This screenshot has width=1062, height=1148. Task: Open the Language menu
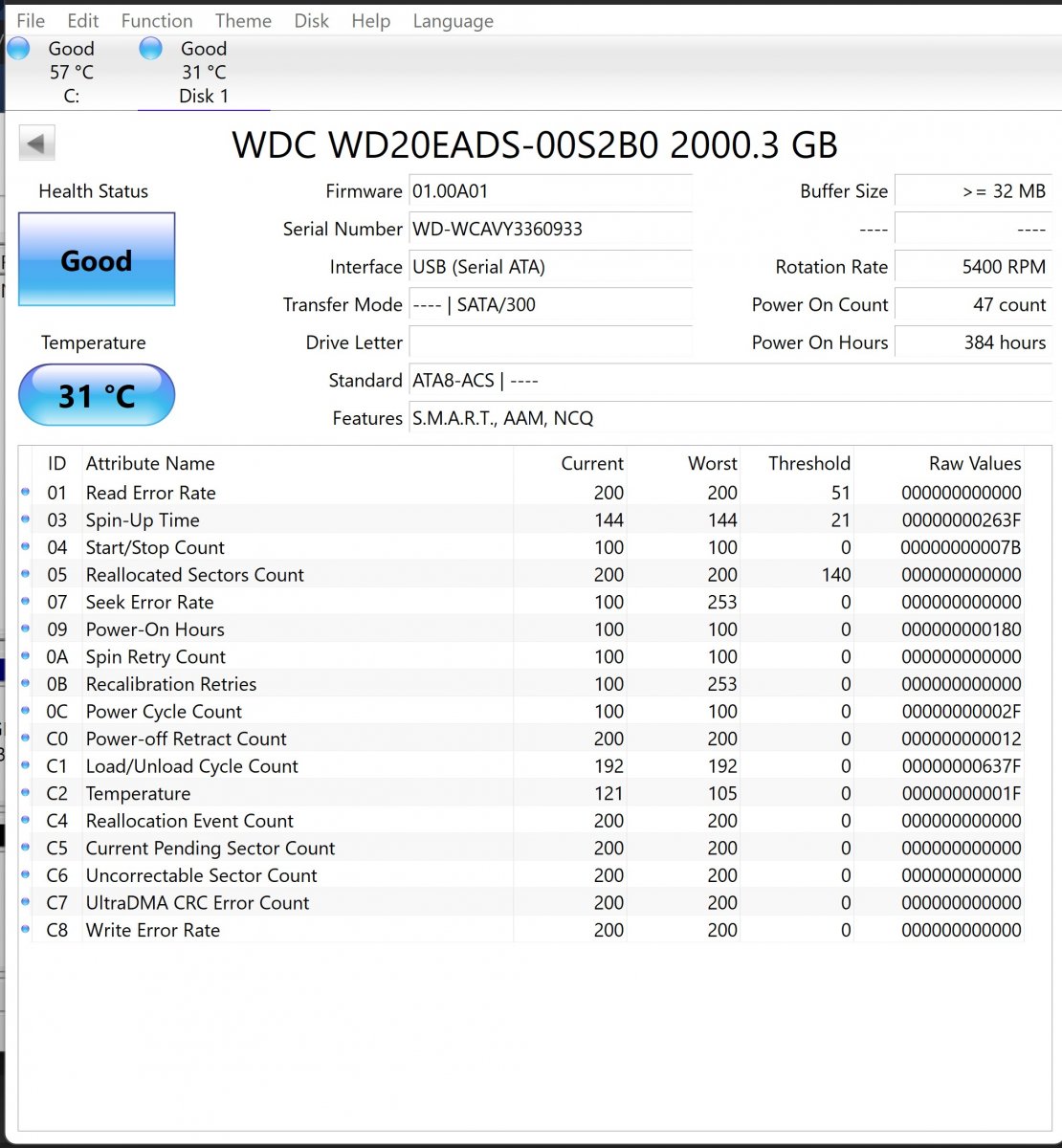[454, 20]
